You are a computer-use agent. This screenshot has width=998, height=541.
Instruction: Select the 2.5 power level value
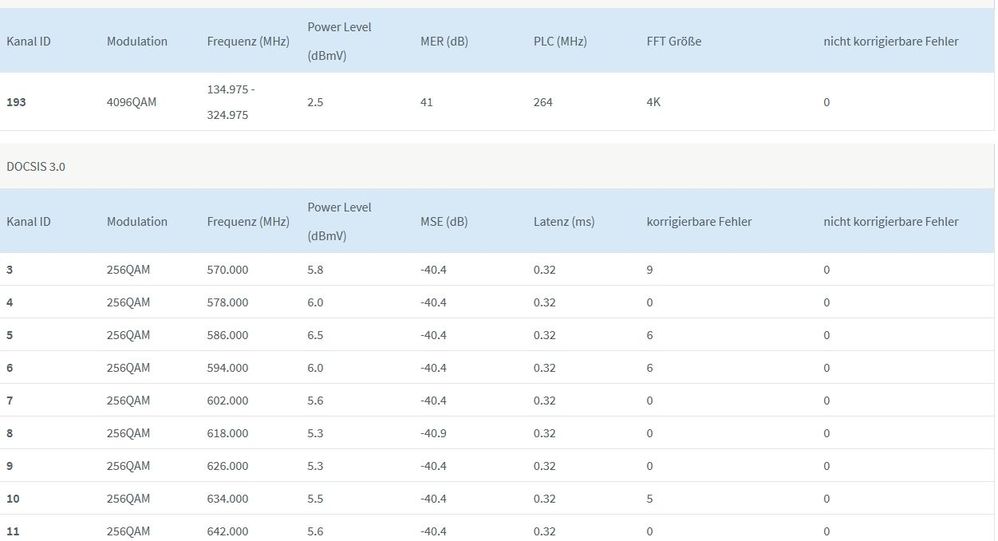316,102
